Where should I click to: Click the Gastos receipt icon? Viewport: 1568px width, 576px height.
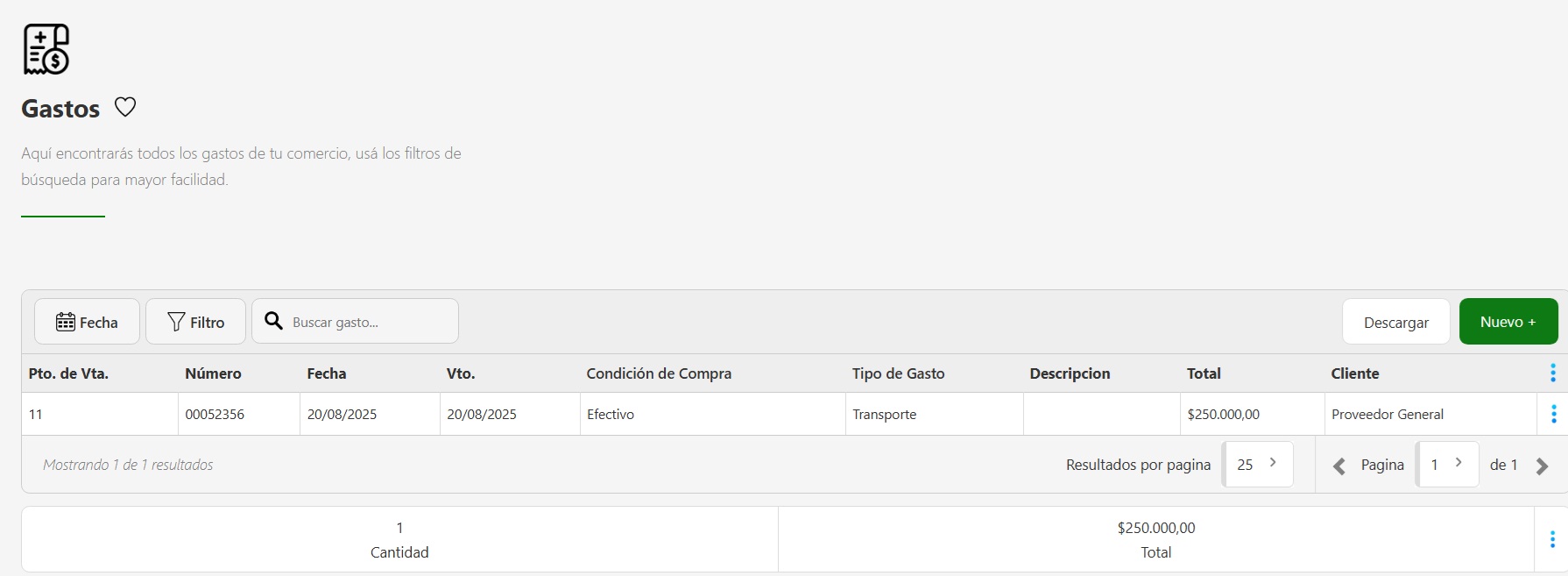(x=46, y=49)
